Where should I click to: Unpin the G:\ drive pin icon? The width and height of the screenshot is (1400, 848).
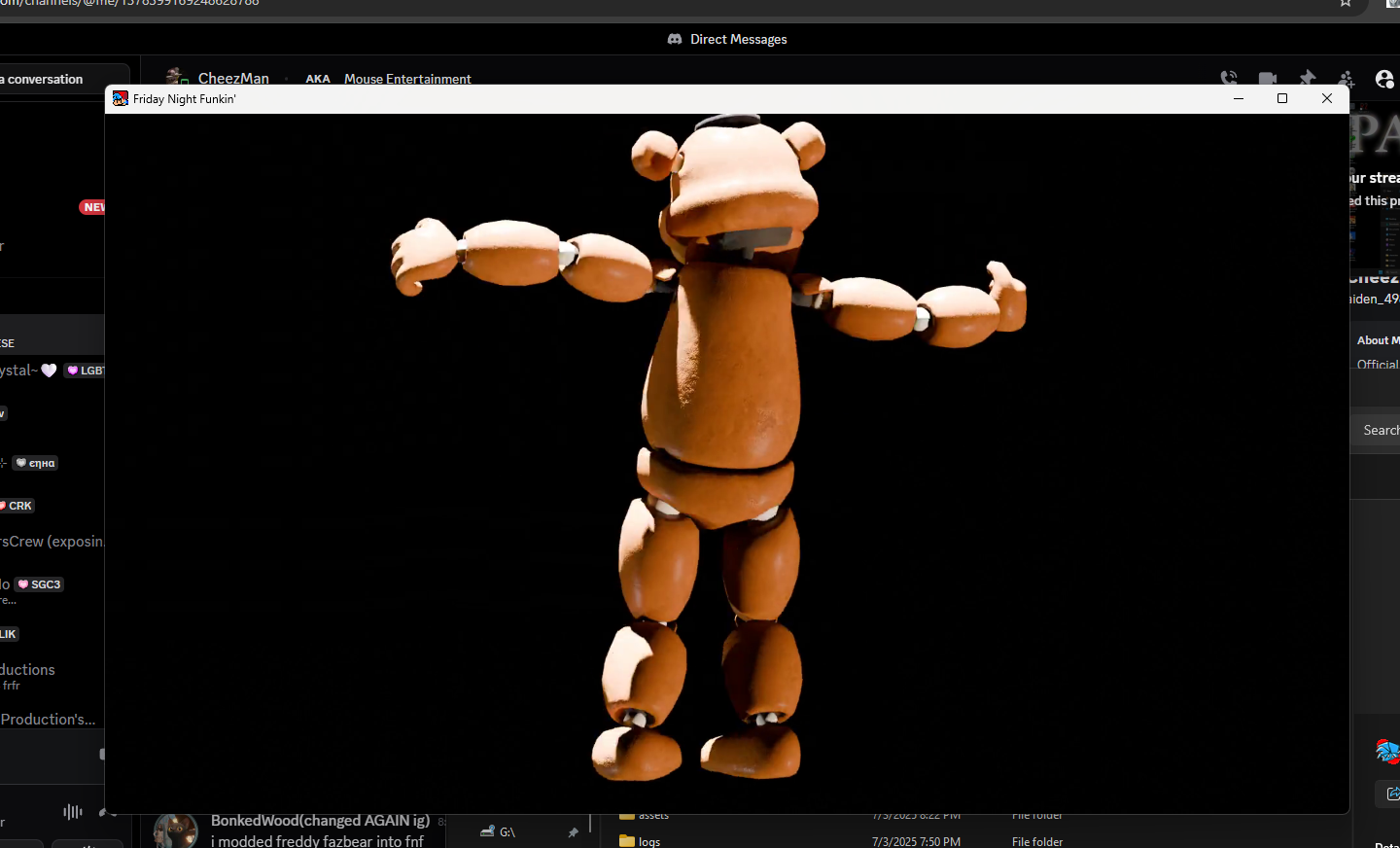coord(574,832)
